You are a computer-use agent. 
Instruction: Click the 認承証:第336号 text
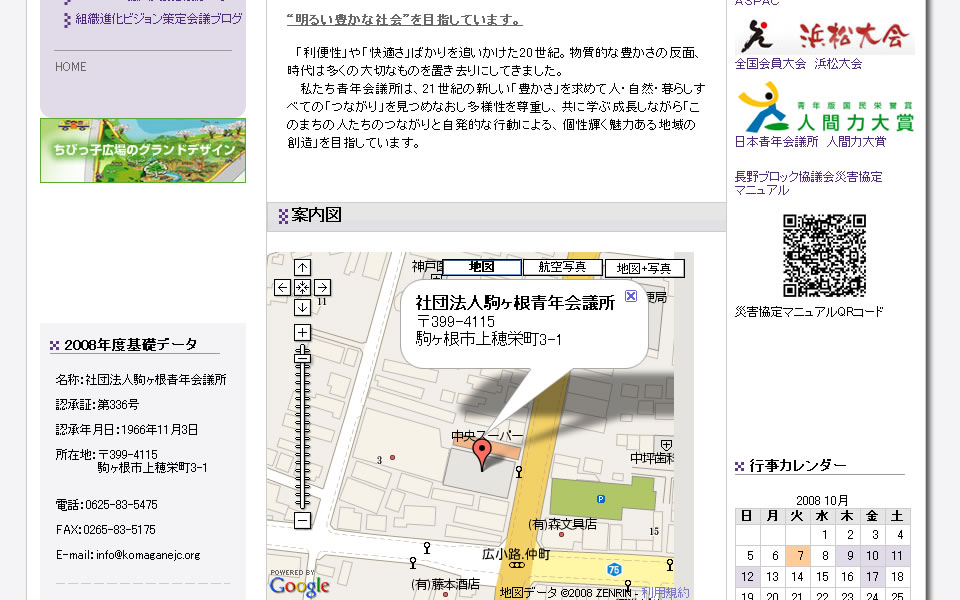(97, 405)
